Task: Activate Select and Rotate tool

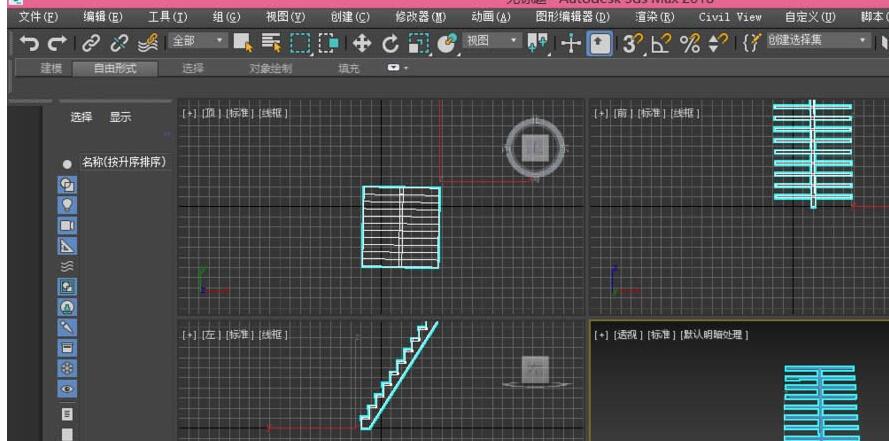Action: [390, 44]
